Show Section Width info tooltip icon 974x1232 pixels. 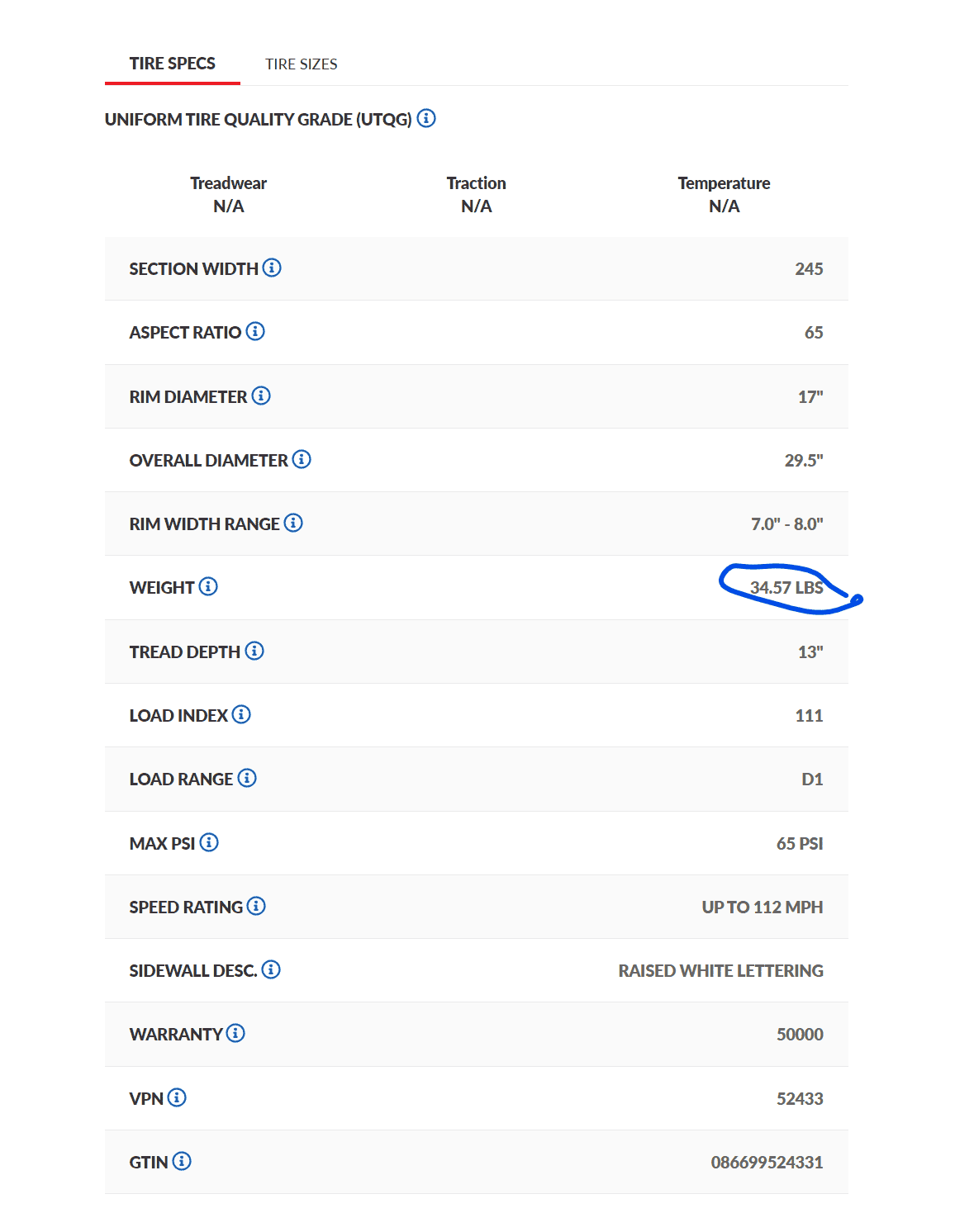[272, 268]
